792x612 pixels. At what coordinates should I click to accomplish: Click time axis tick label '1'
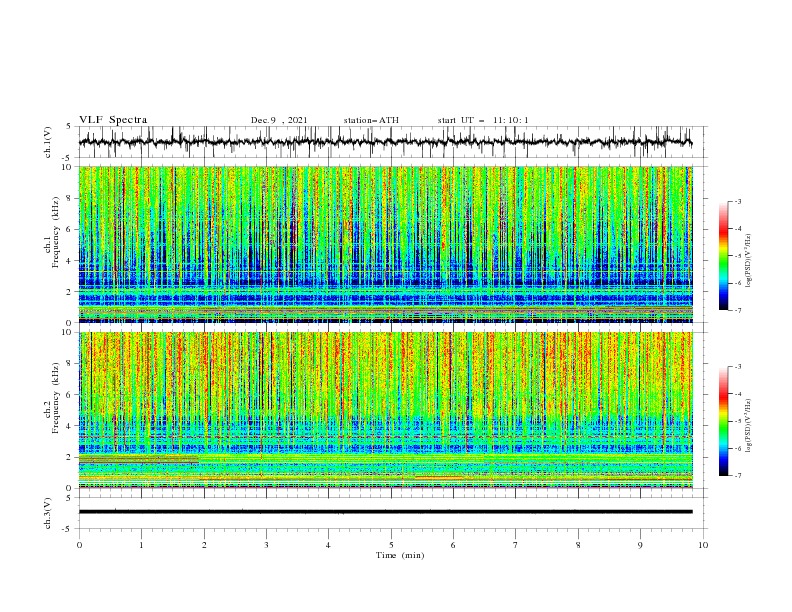141,545
